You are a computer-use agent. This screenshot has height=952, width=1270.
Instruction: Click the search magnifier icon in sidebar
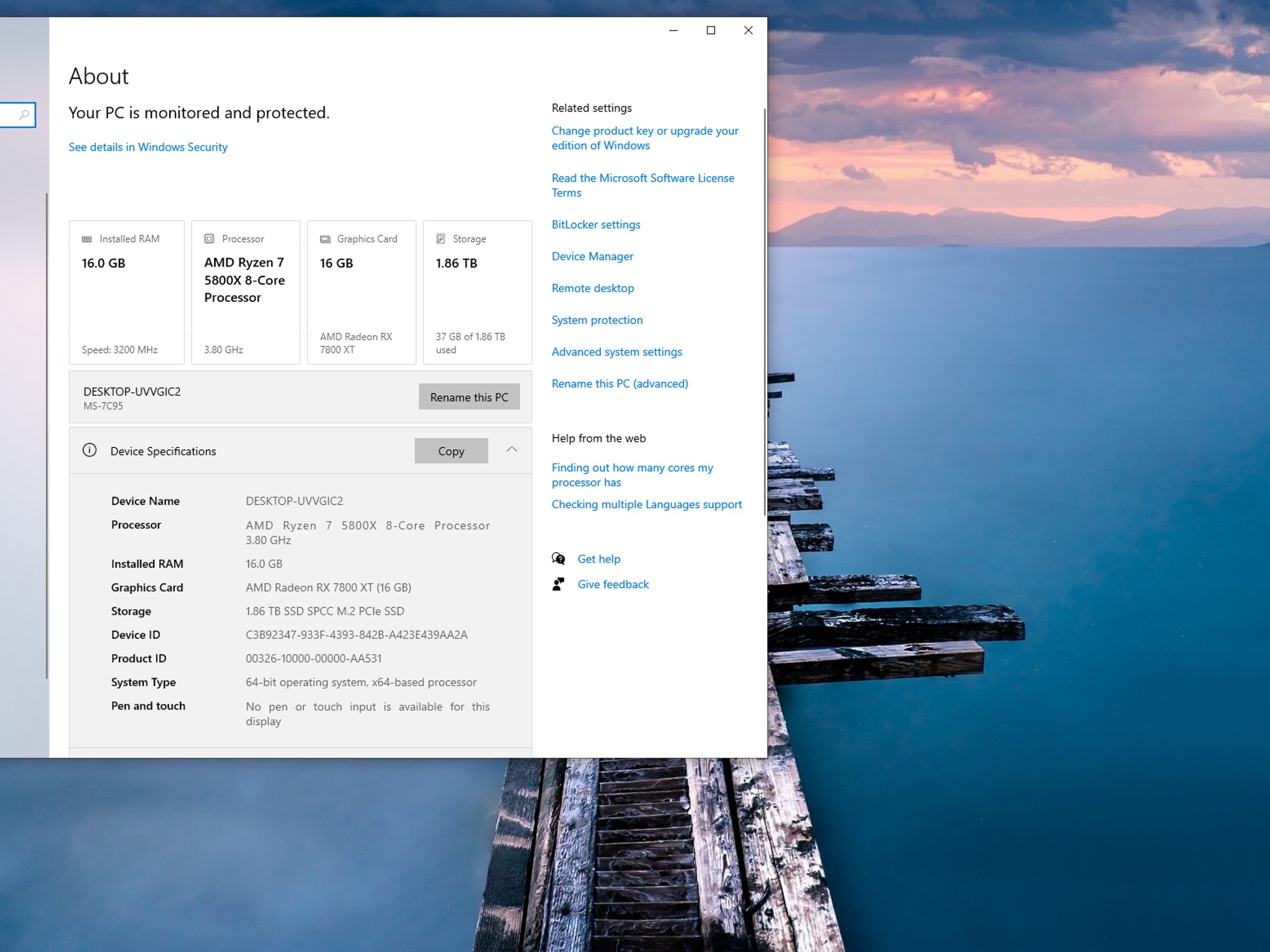24,115
